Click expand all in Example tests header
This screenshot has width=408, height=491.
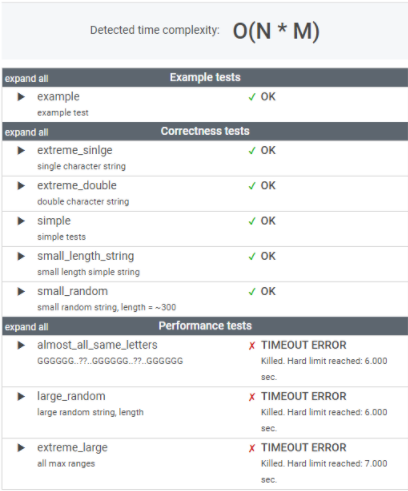point(27,79)
